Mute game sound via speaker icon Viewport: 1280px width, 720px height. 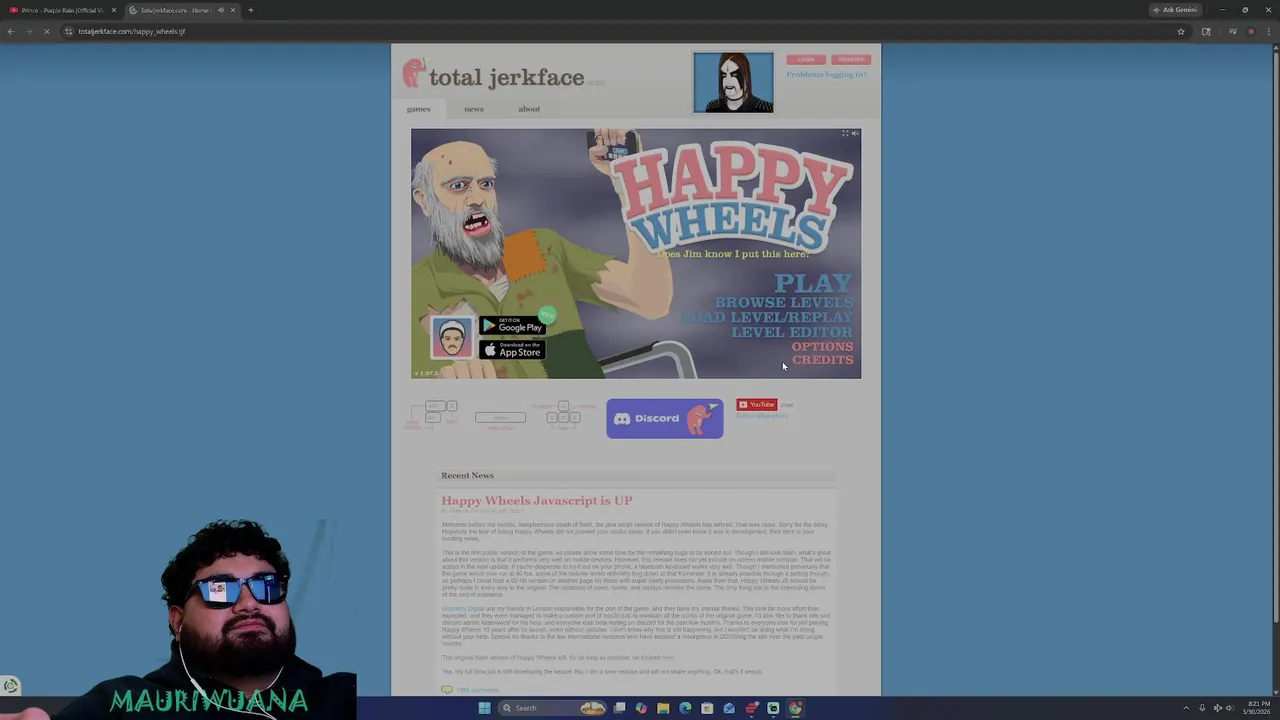coord(854,134)
